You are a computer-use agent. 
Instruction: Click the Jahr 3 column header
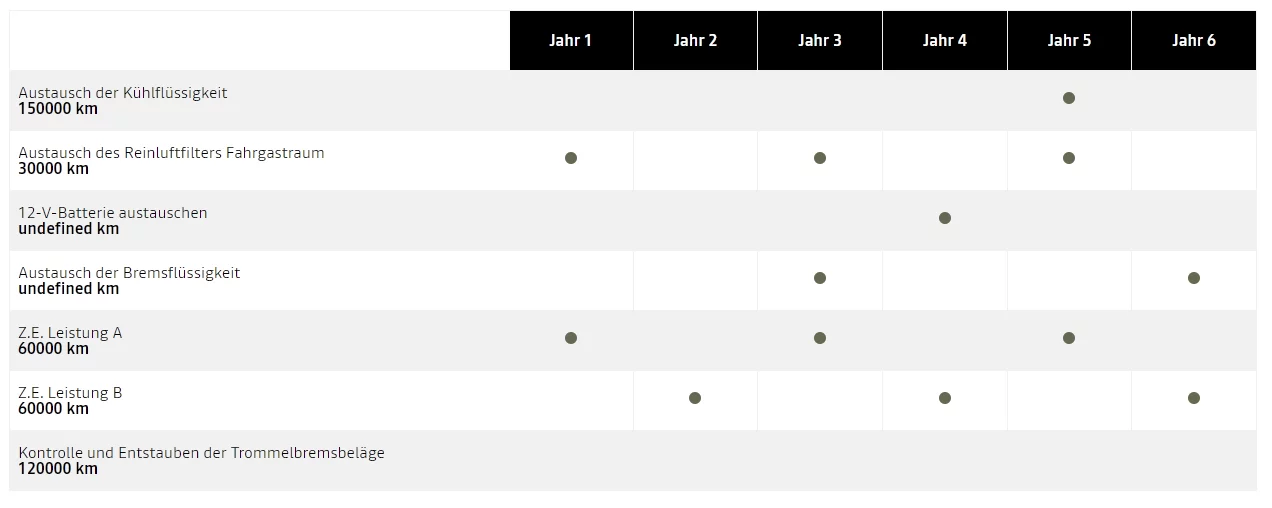coord(820,41)
